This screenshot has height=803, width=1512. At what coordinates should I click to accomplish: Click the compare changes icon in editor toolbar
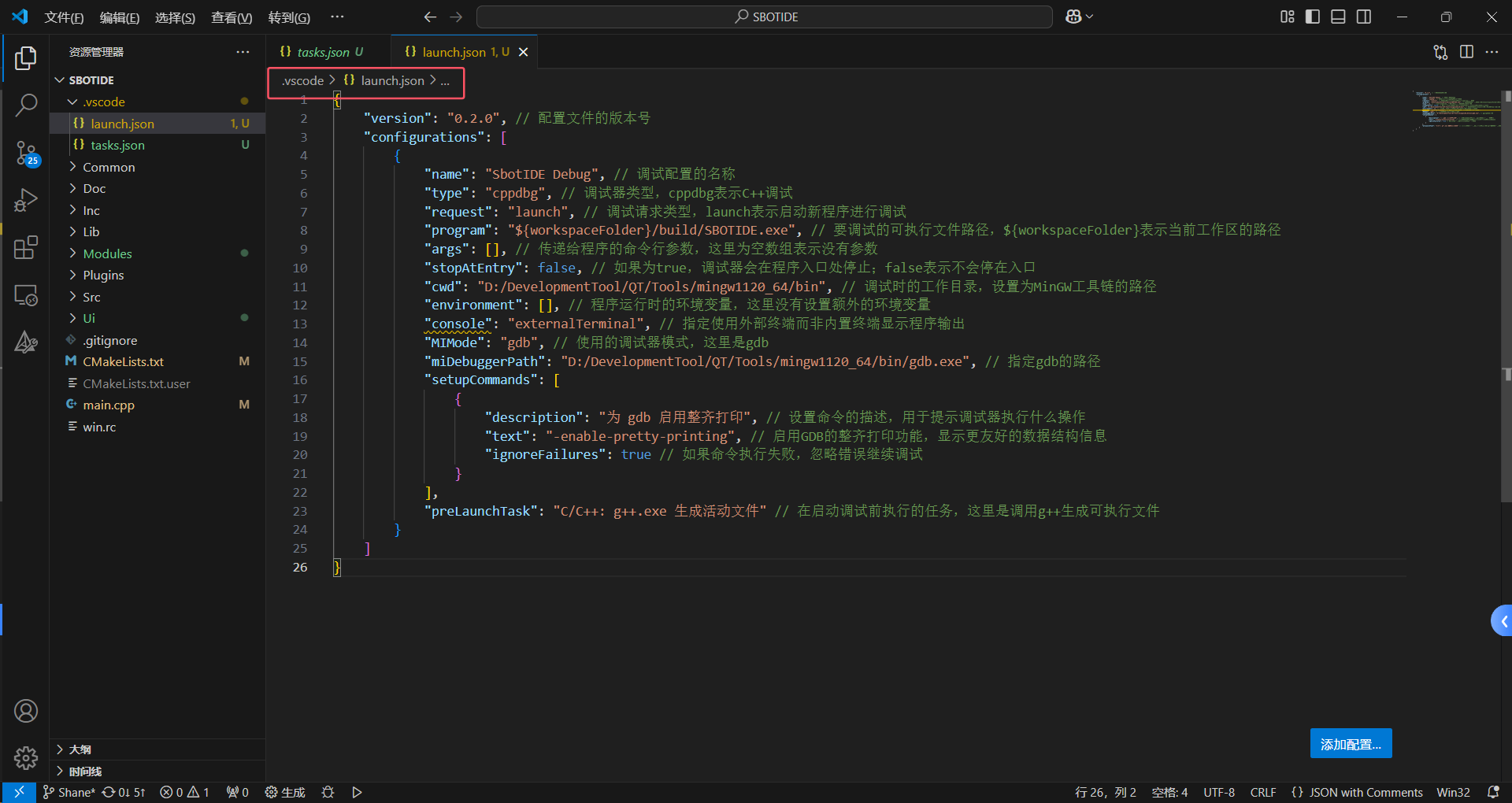(x=1440, y=52)
